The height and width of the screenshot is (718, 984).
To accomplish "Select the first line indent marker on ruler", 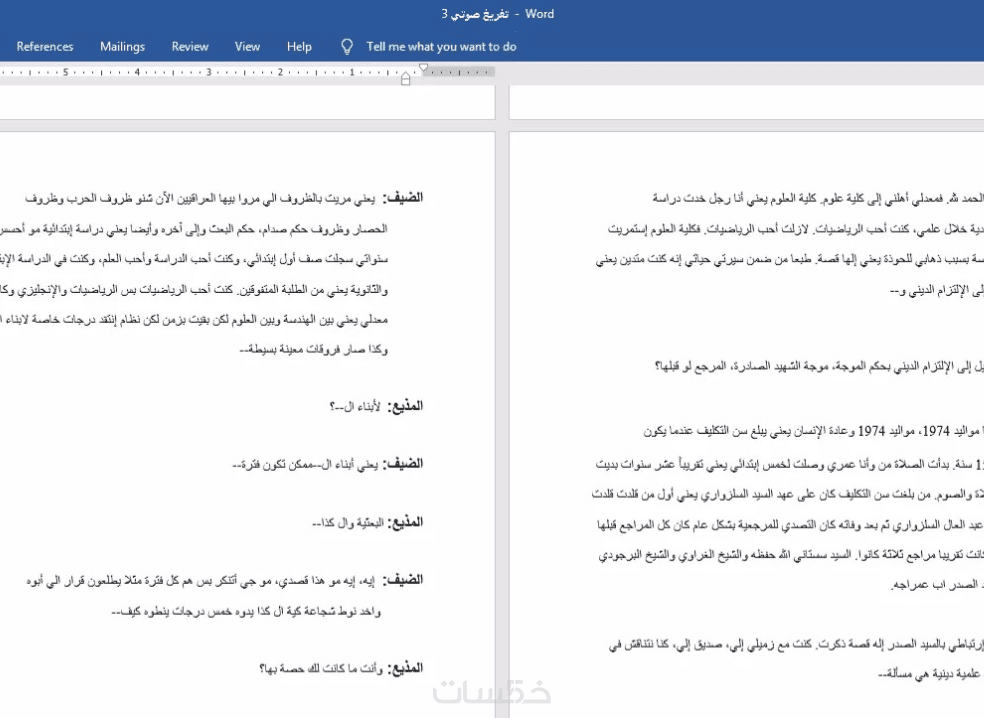I will [x=424, y=67].
